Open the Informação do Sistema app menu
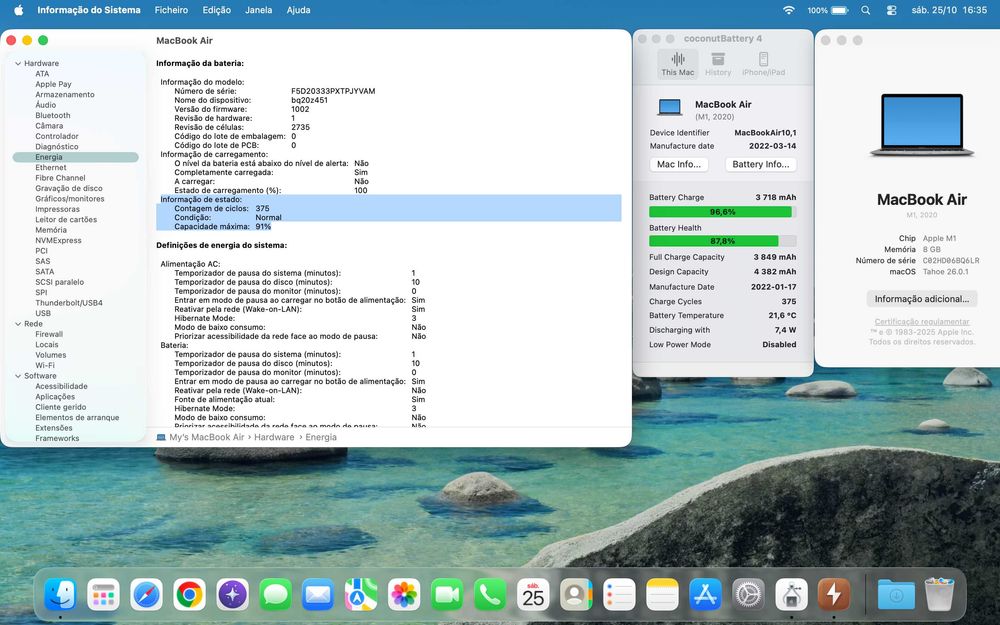 89,10
